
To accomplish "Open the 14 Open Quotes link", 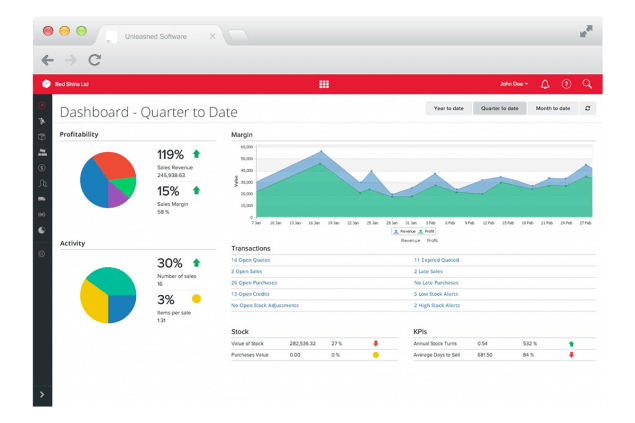I will pos(249,259).
